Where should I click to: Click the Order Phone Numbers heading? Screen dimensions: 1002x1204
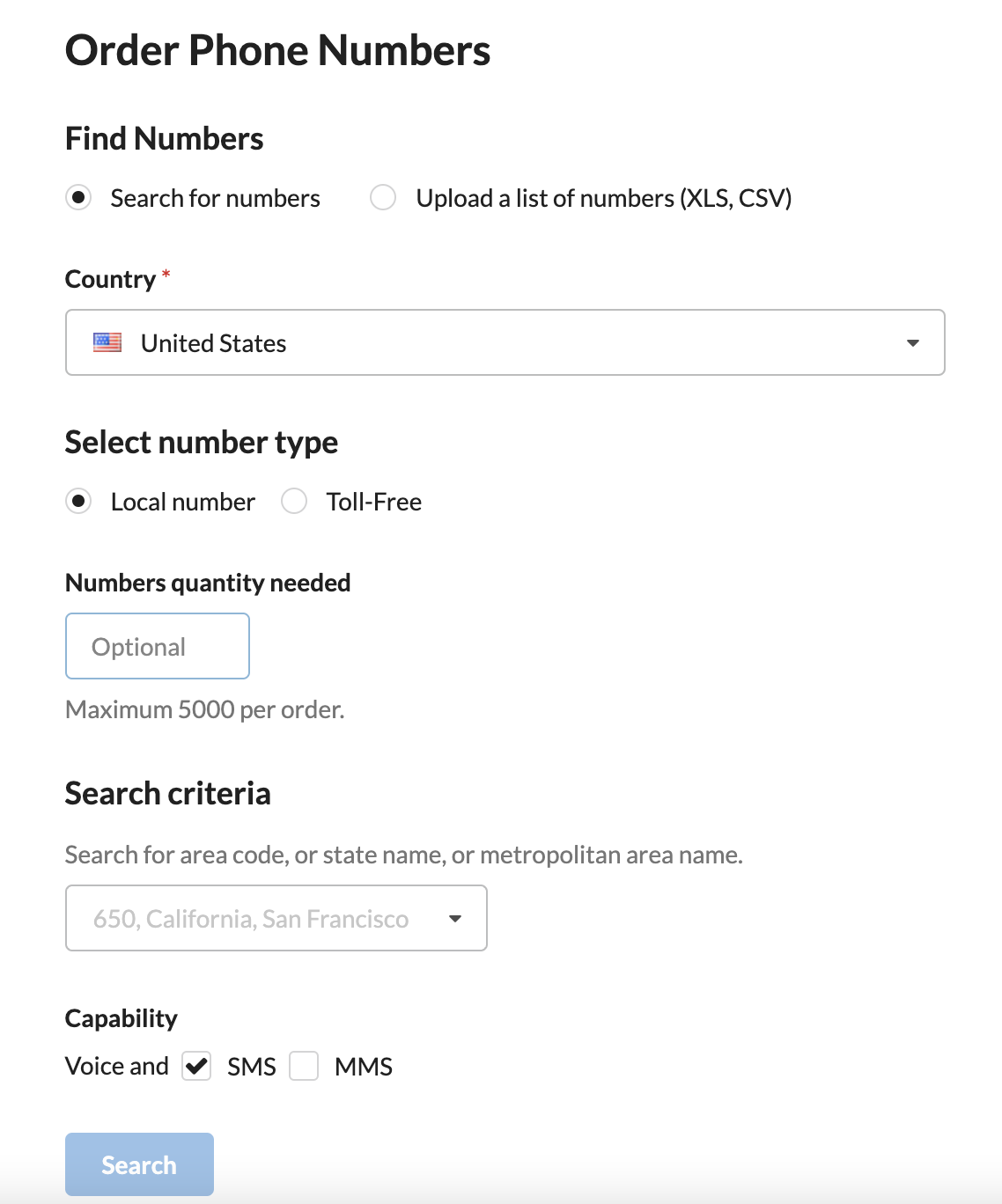(278, 50)
